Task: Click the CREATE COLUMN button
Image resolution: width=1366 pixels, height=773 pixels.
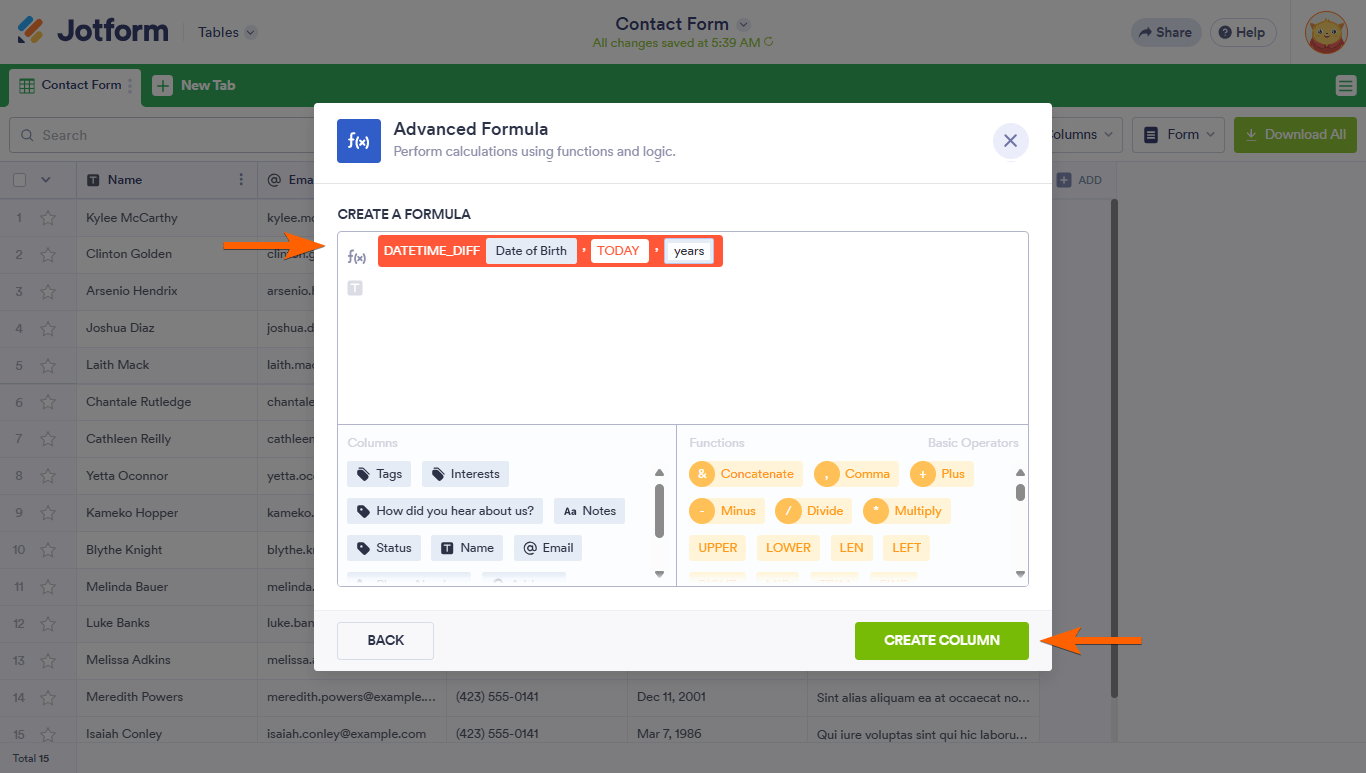Action: pos(942,641)
